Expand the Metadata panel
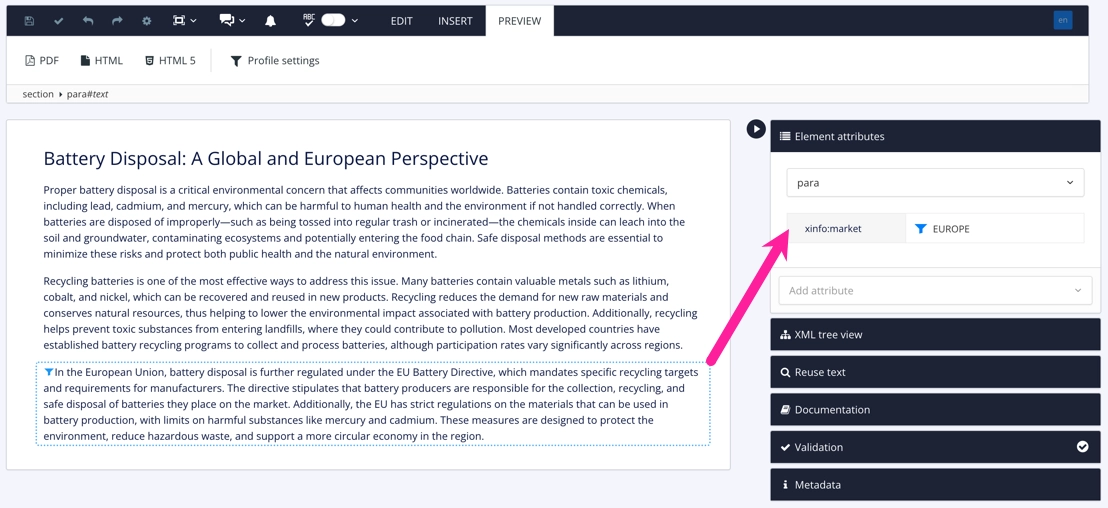This screenshot has height=508, width=1108. click(936, 485)
